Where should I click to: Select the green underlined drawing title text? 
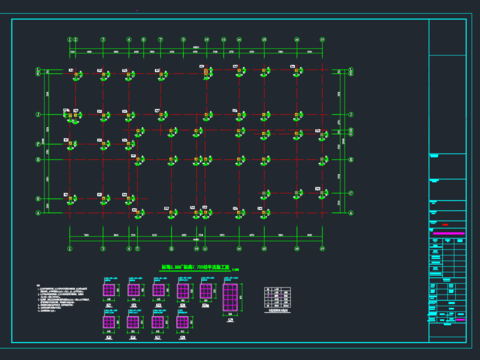coord(196,267)
